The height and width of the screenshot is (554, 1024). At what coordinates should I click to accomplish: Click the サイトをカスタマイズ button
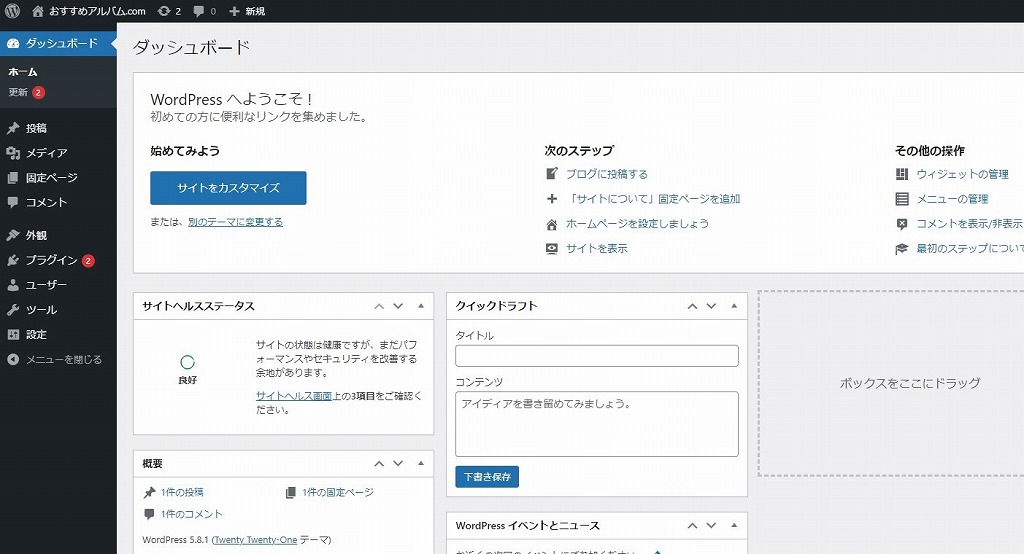click(x=228, y=188)
